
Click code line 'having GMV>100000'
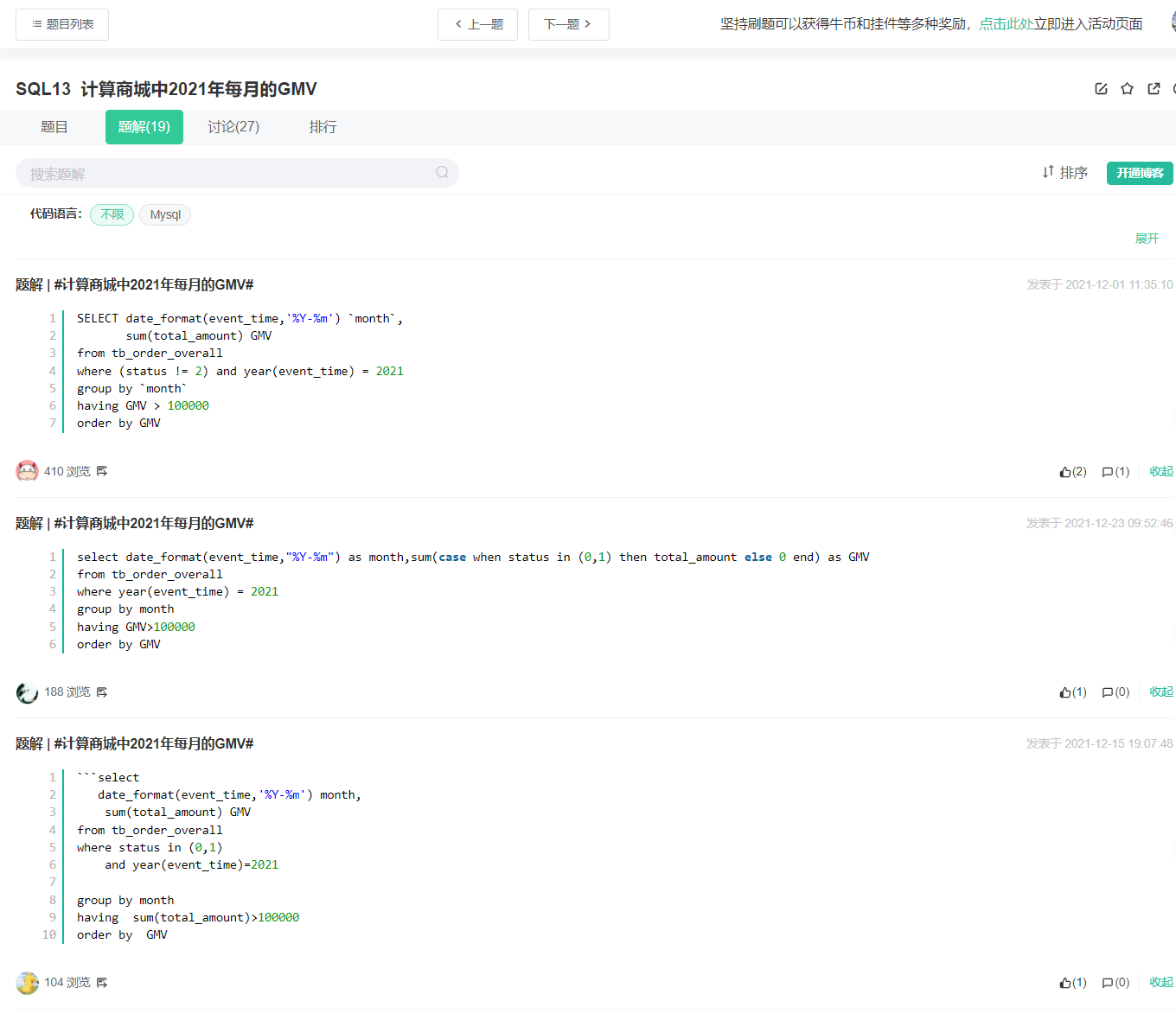click(136, 627)
